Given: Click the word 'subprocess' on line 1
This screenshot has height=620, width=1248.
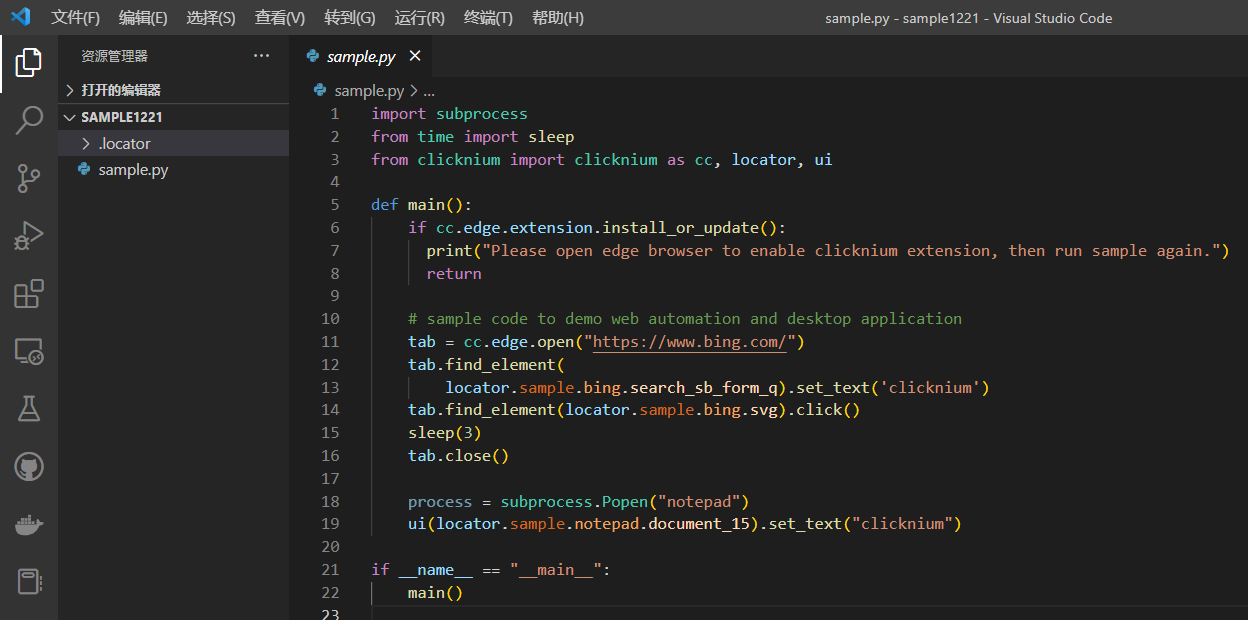Looking at the screenshot, I should (x=481, y=114).
